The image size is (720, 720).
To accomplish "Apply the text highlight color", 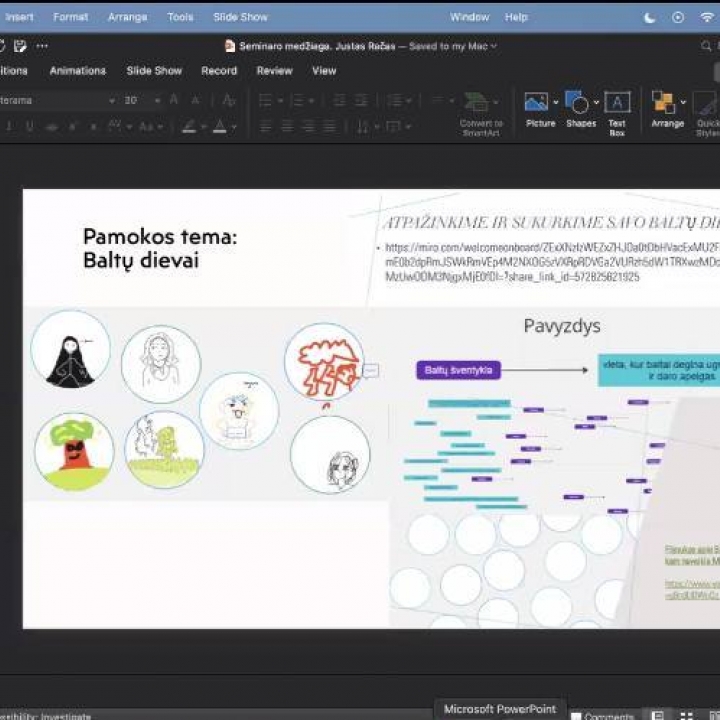I will click(x=189, y=126).
